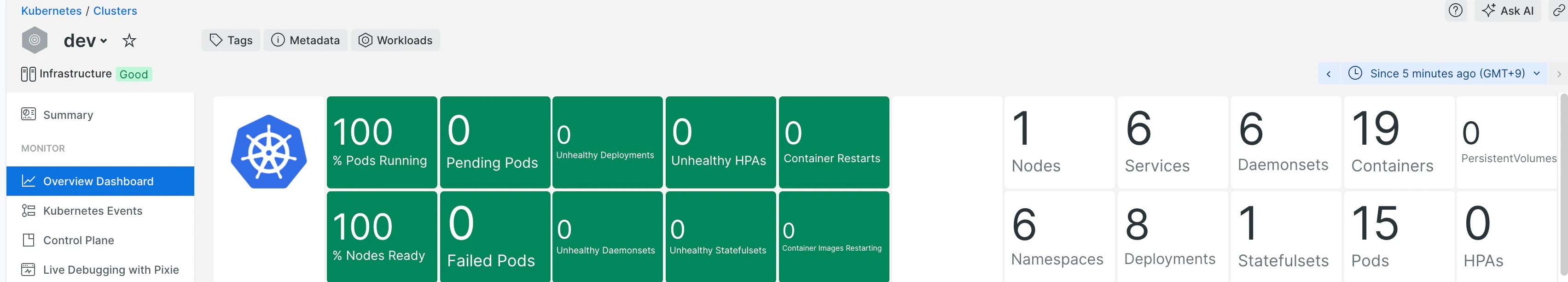Viewport: 1568px width, 282px height.
Task: Step time range backward with left chevron
Action: point(1328,74)
